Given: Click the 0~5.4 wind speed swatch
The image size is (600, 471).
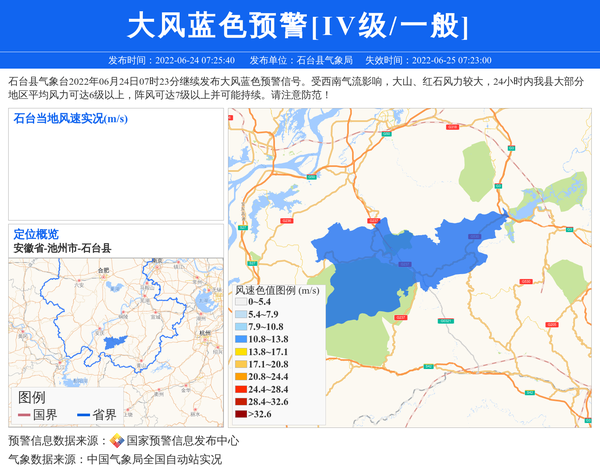Looking at the screenshot, I should pos(240,301).
